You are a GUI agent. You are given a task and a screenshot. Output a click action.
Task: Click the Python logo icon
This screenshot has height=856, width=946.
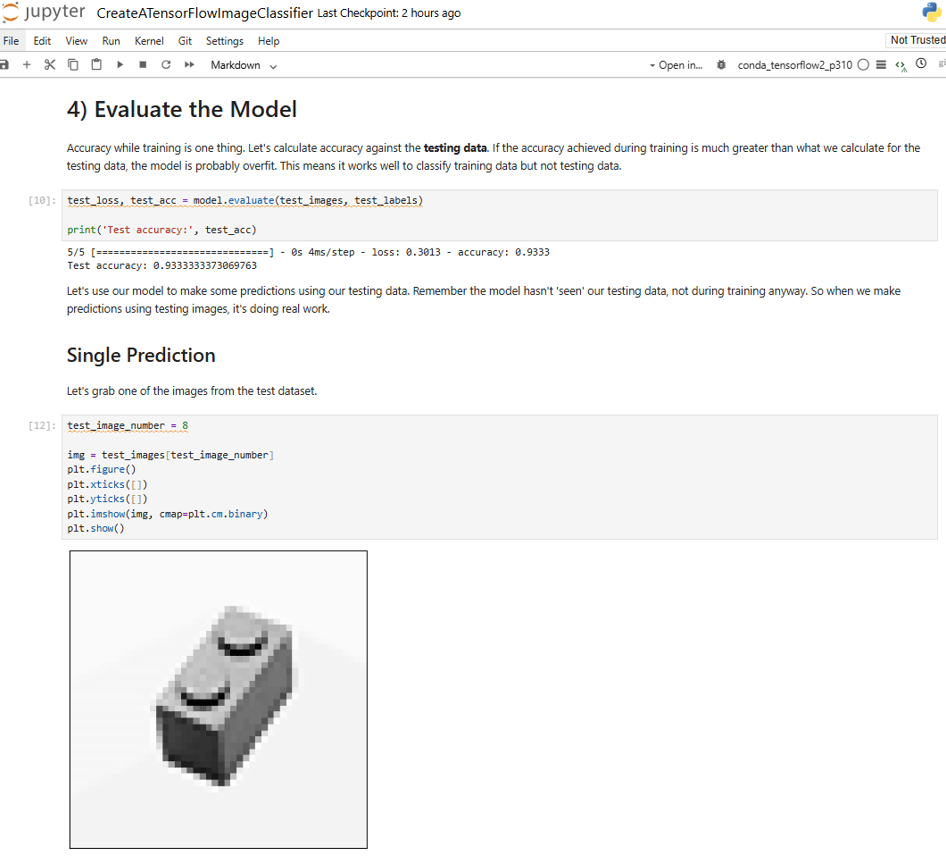pos(932,12)
